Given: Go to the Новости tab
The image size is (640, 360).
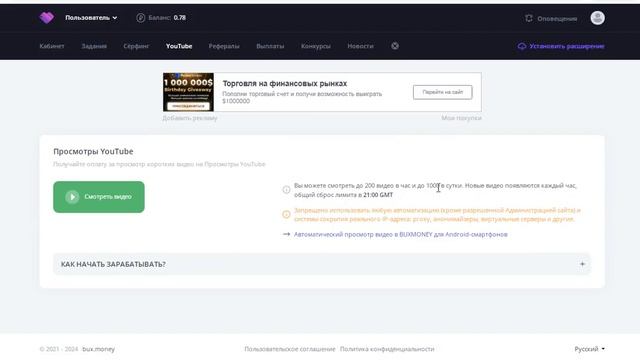Looking at the screenshot, I should (360, 47).
